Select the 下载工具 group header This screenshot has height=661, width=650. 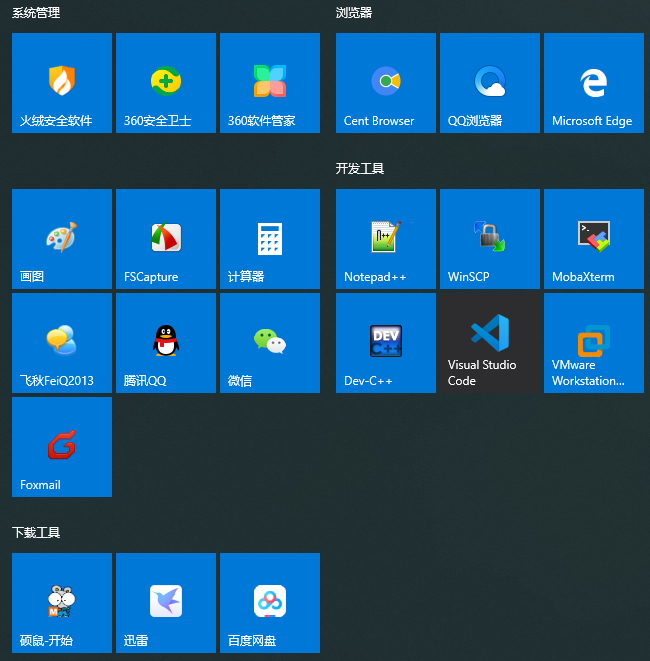[x=36, y=533]
